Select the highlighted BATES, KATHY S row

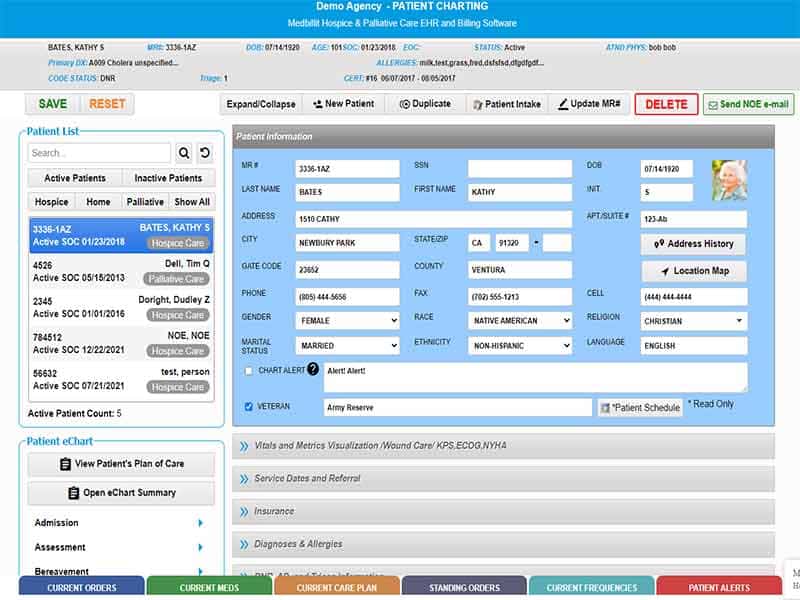point(121,235)
